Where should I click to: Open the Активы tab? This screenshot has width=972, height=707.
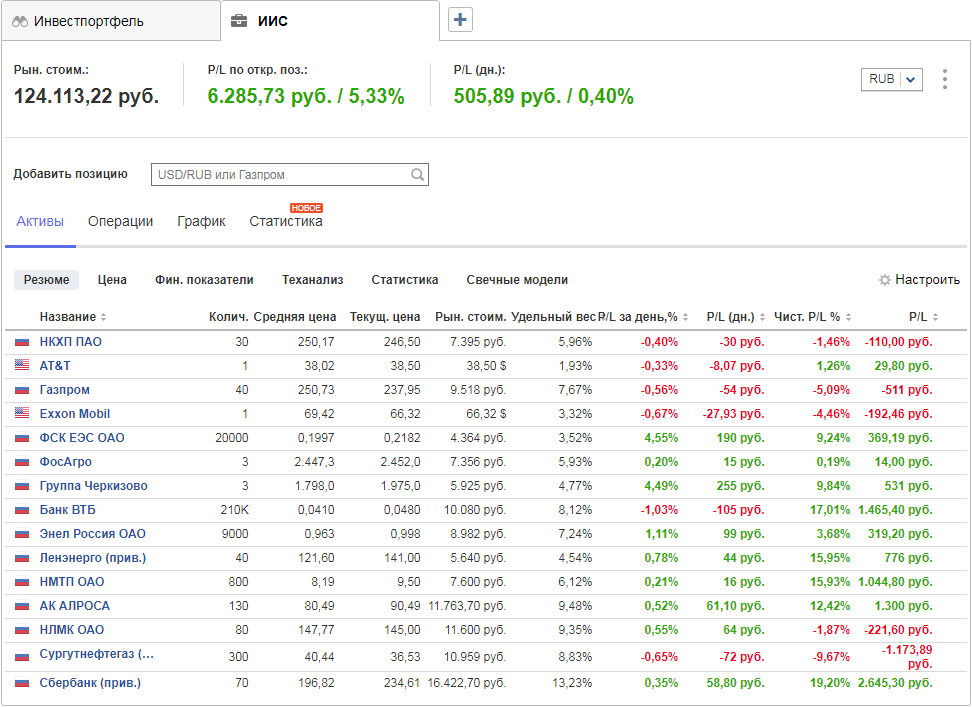[40, 221]
